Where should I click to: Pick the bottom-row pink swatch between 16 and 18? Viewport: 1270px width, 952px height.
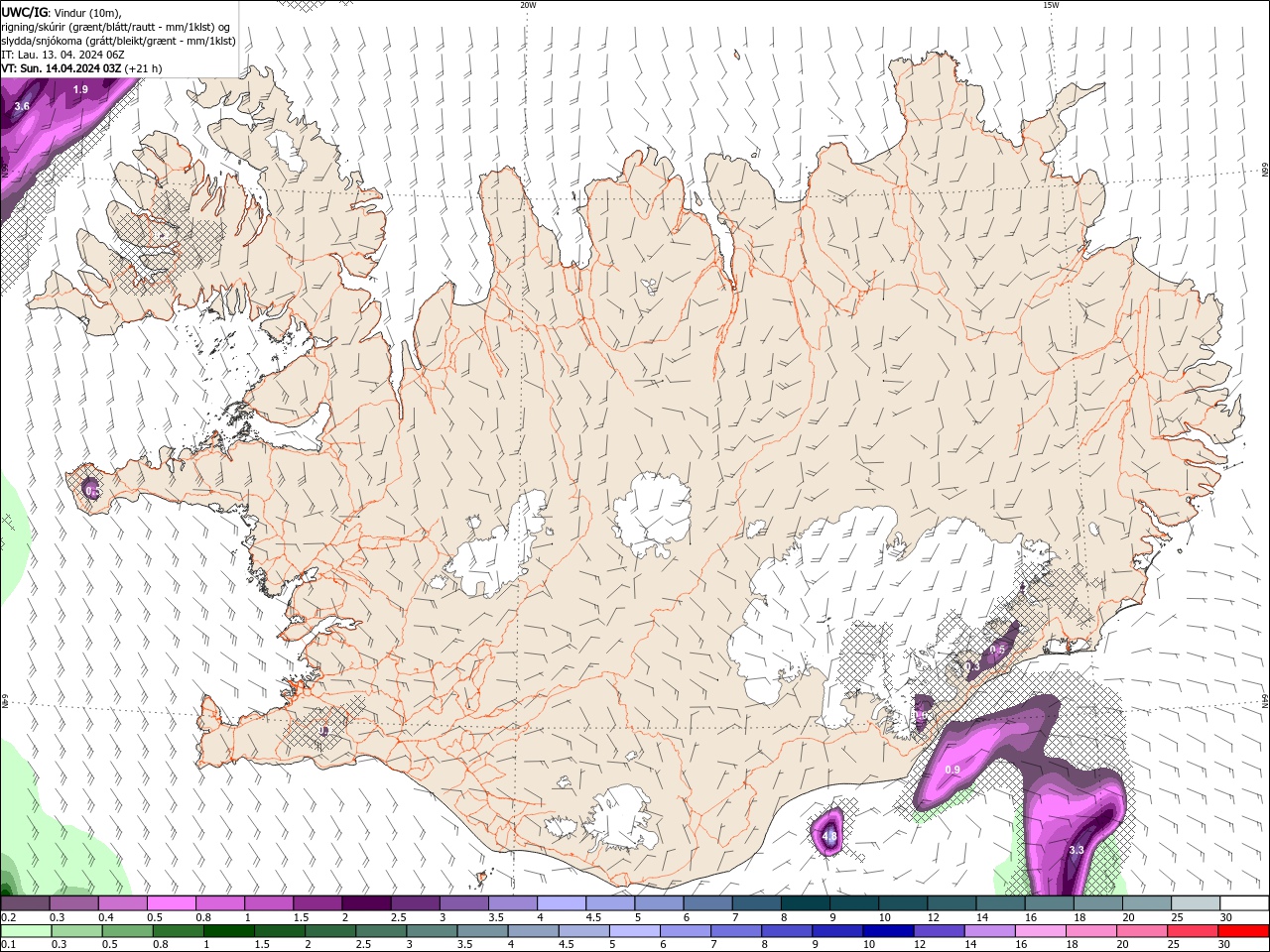click(x=1041, y=931)
